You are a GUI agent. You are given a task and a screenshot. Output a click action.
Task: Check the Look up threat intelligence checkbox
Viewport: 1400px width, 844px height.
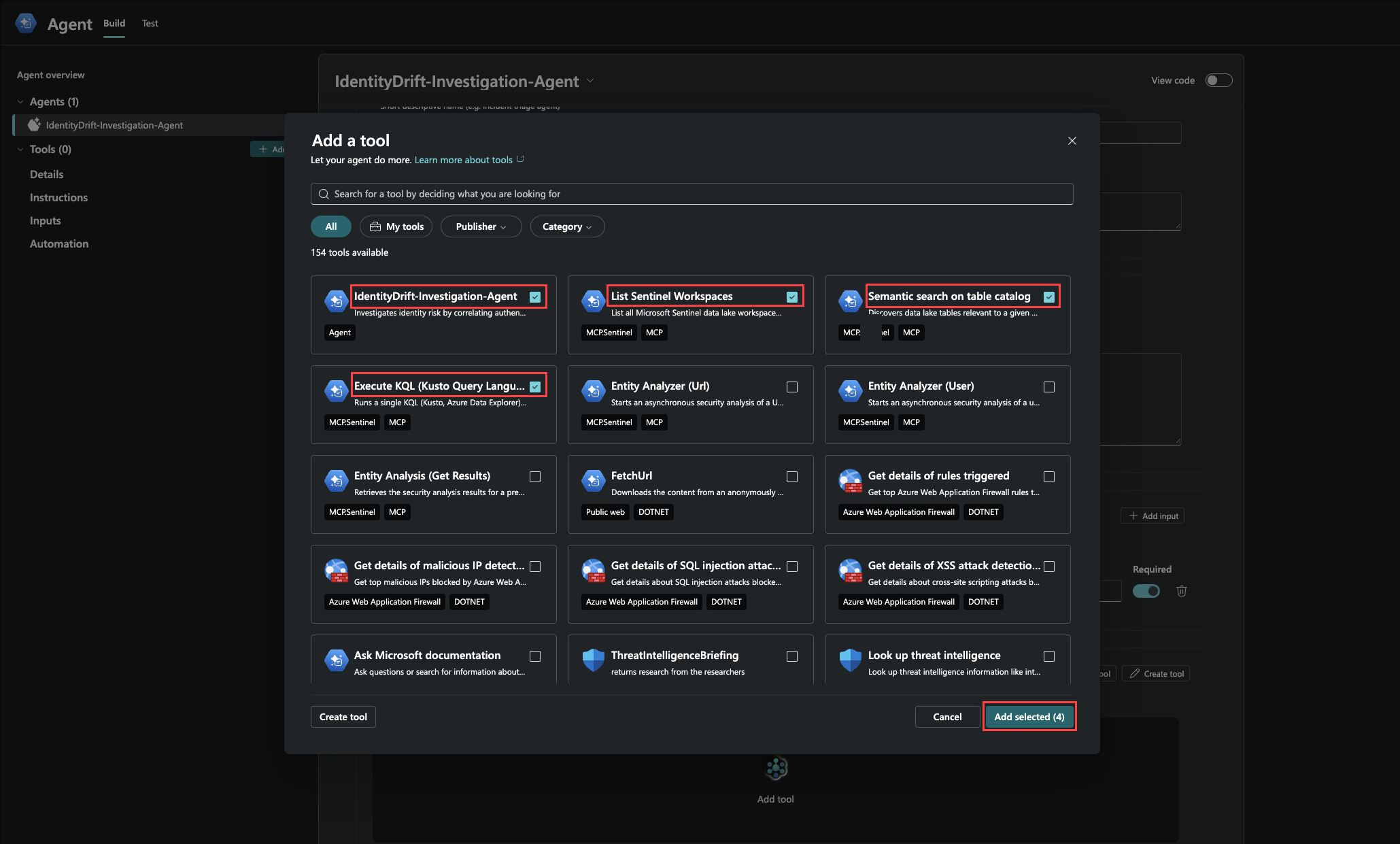click(x=1049, y=656)
